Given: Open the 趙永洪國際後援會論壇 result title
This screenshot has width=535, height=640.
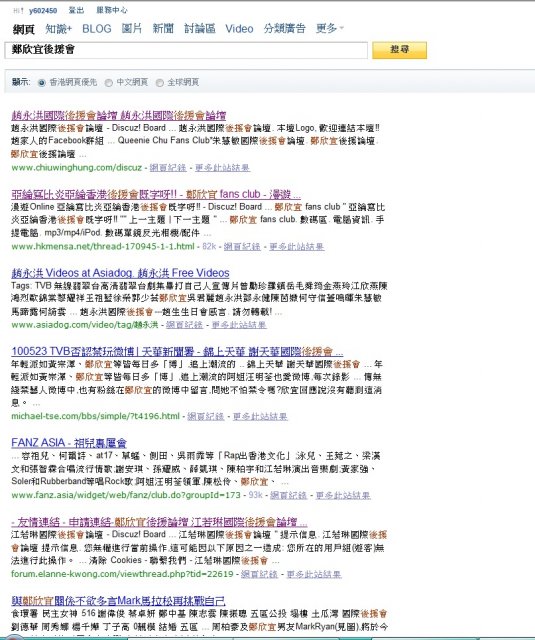Looking at the screenshot, I should click(x=119, y=115).
